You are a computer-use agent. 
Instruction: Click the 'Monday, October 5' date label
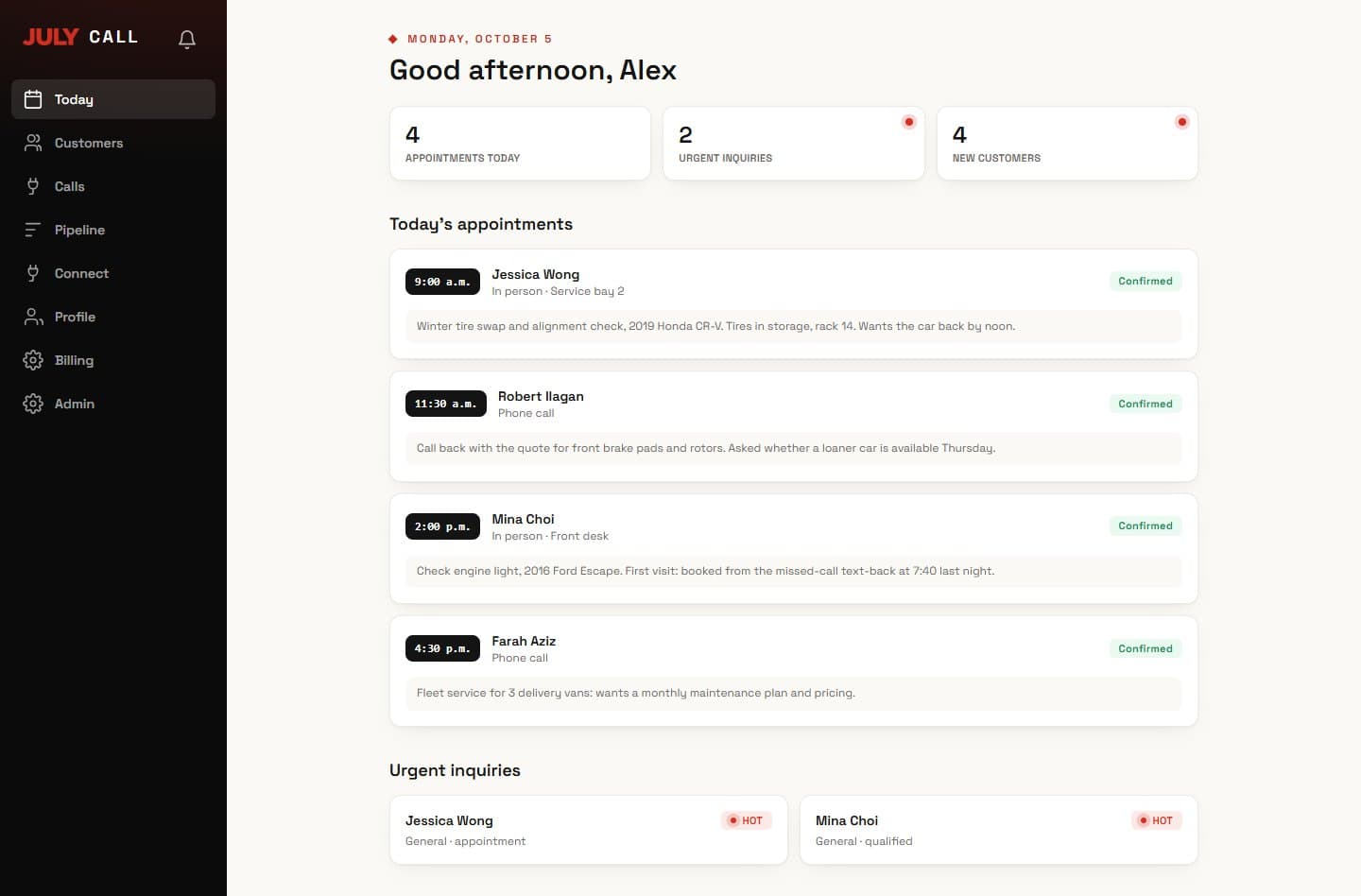pos(479,39)
